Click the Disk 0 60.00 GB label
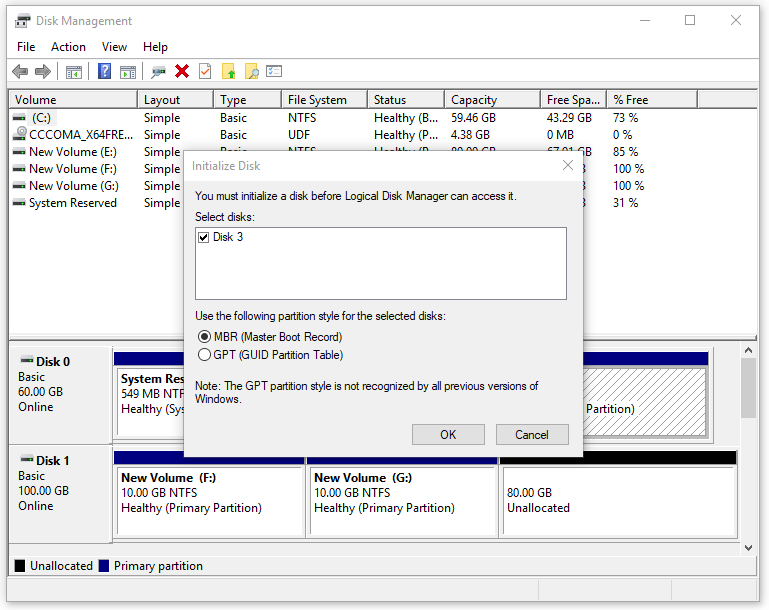 pos(40,392)
